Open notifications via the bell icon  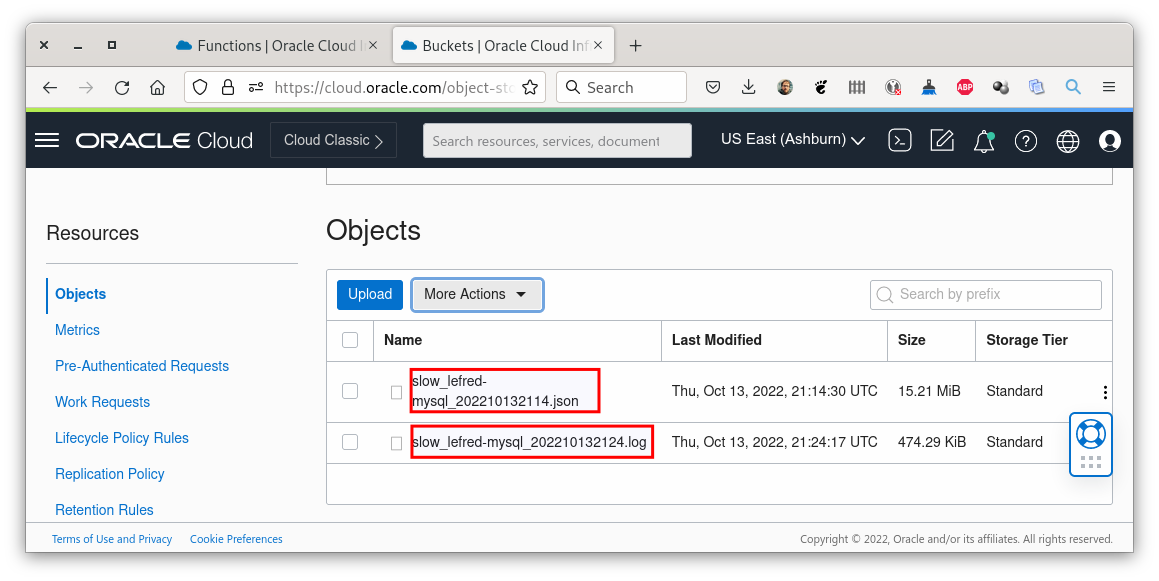tap(983, 140)
